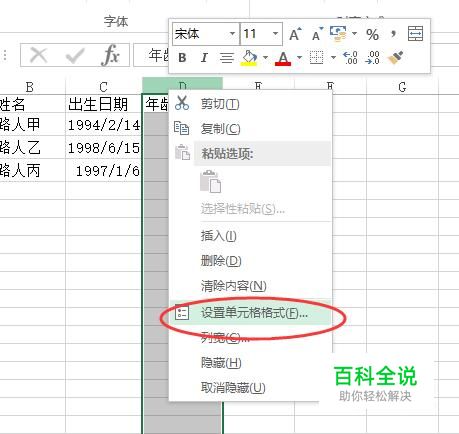Click Increase Decimal icon

tap(350, 57)
